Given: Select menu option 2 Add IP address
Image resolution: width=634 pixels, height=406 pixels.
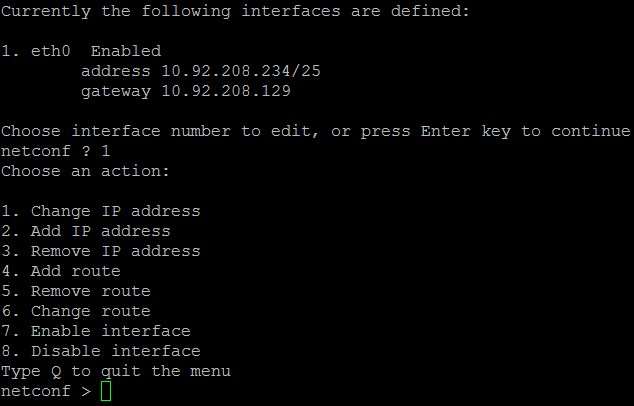Looking at the screenshot, I should (x=85, y=231).
